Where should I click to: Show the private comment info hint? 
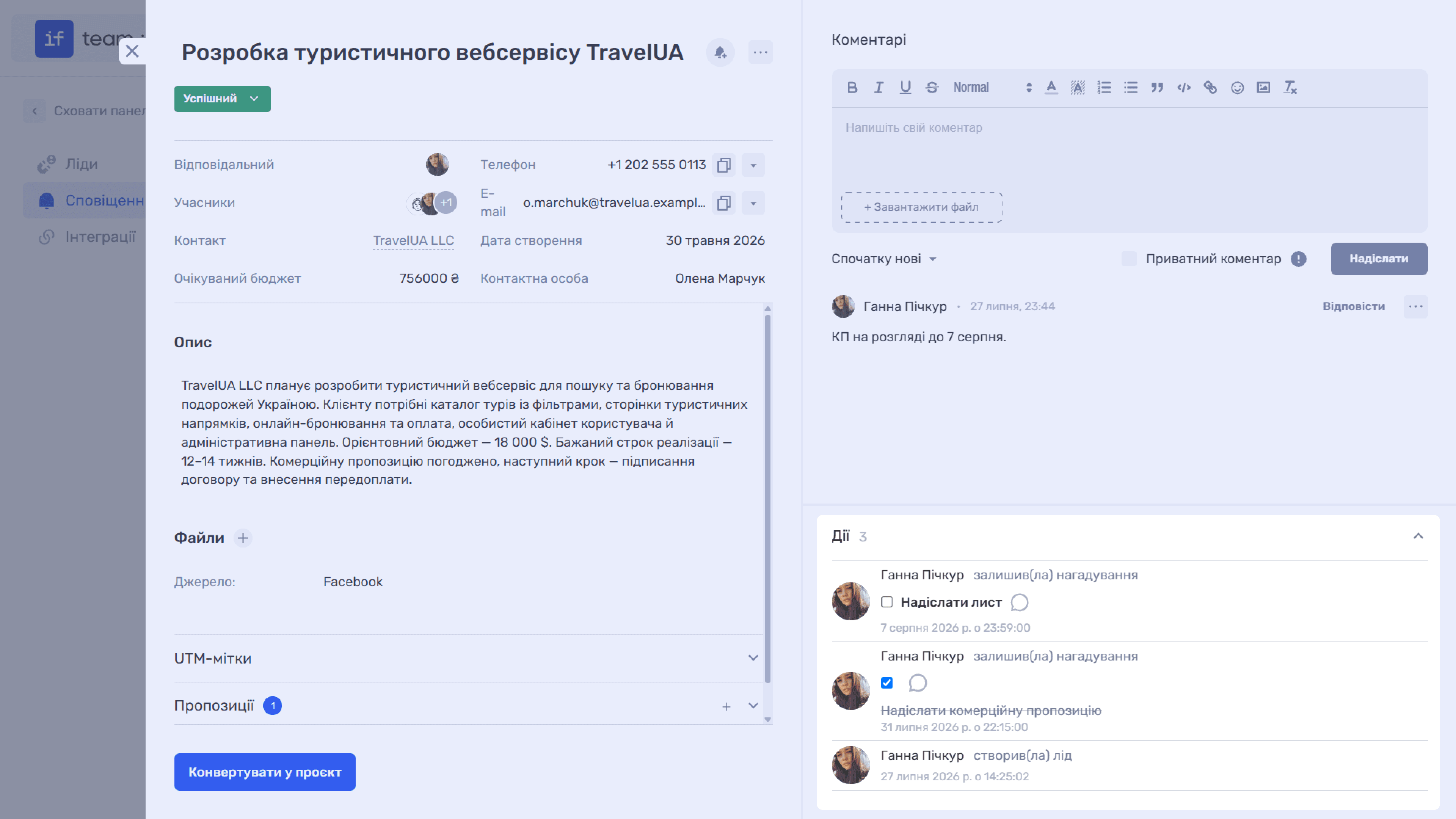click(x=1298, y=259)
